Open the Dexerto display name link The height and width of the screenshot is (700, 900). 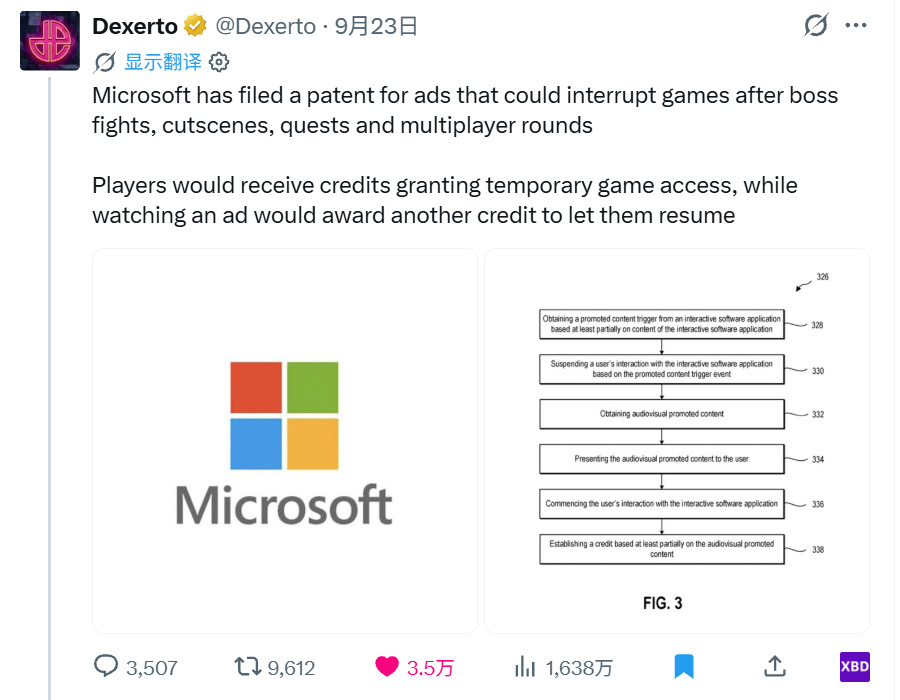coord(135,26)
